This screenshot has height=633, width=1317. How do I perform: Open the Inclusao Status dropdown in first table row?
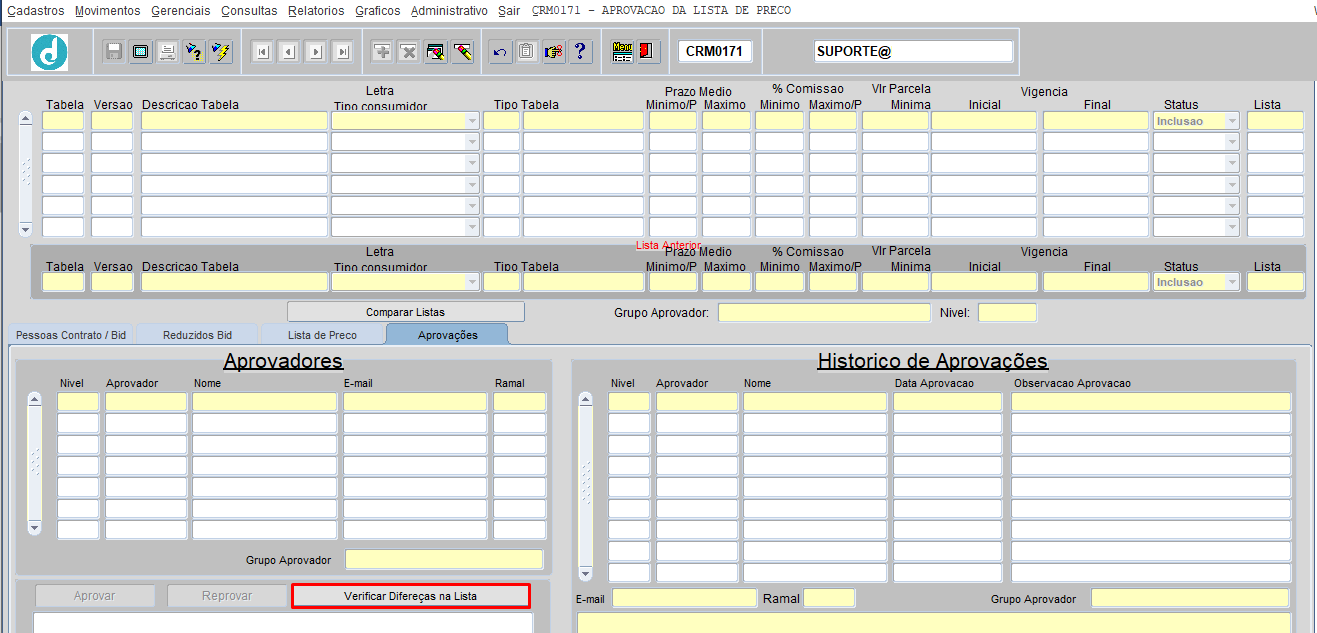click(1232, 121)
